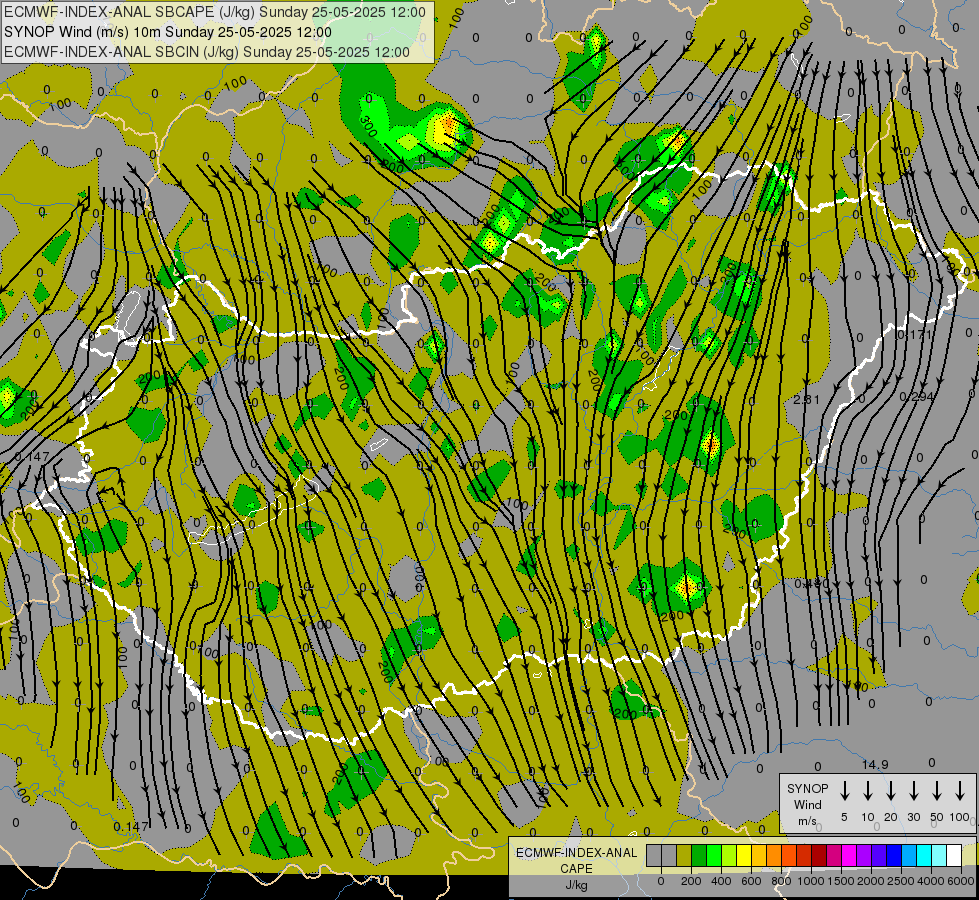This screenshot has width=979, height=900.
Task: Choose the bright magenta swatch right of 1500 tick
Action: click(x=849, y=855)
